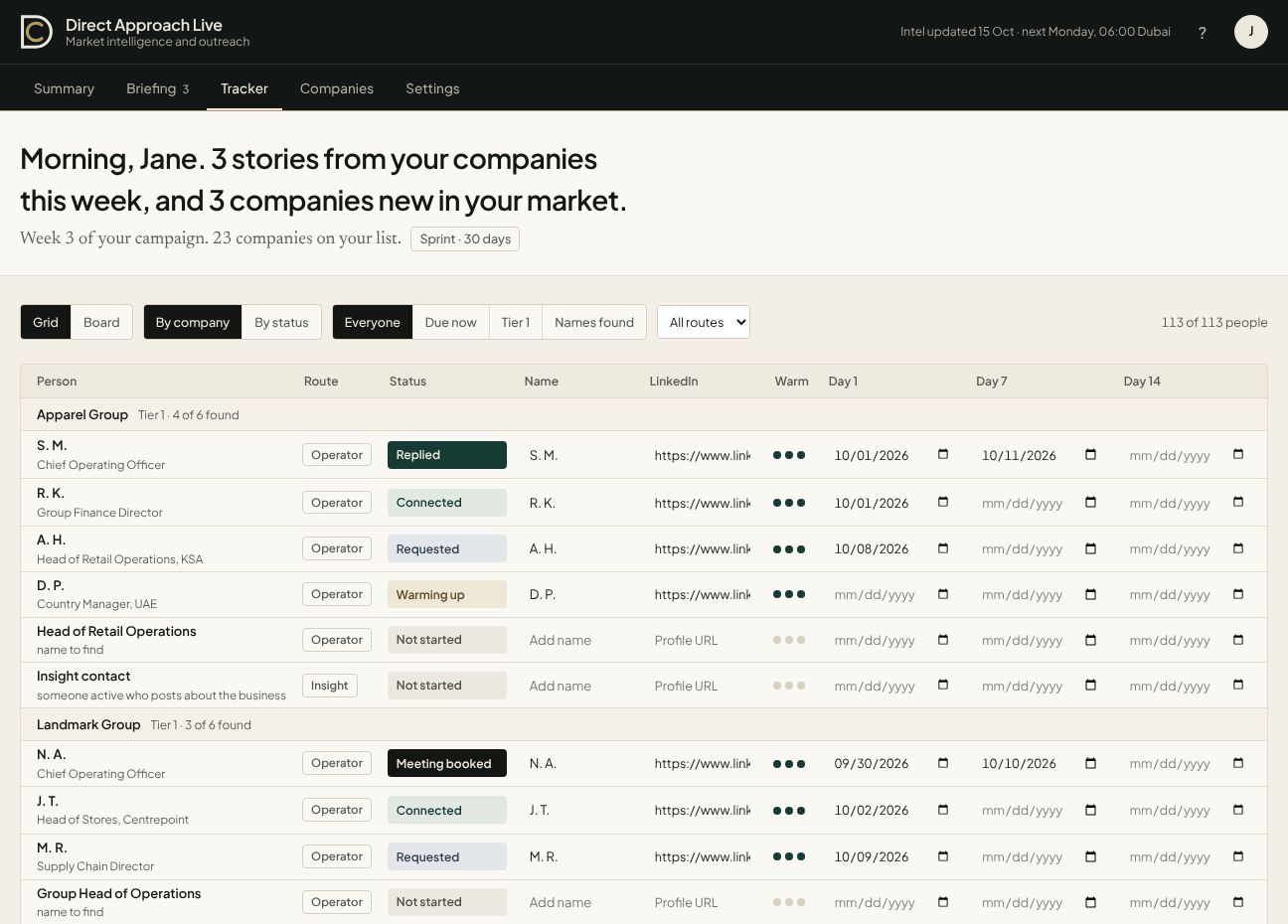
Task: Open the LinkedIn URL for R. K.
Action: click(703, 503)
